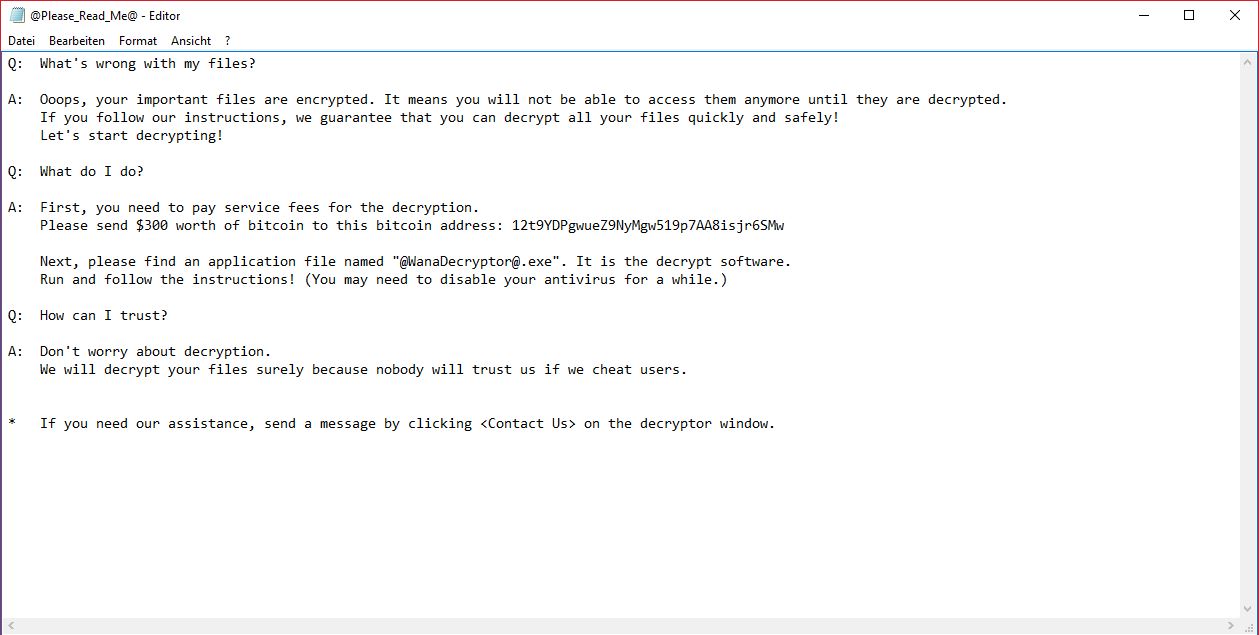Click the <Contact Us> text in last line
Image resolution: width=1259 pixels, height=635 pixels.
[528, 424]
